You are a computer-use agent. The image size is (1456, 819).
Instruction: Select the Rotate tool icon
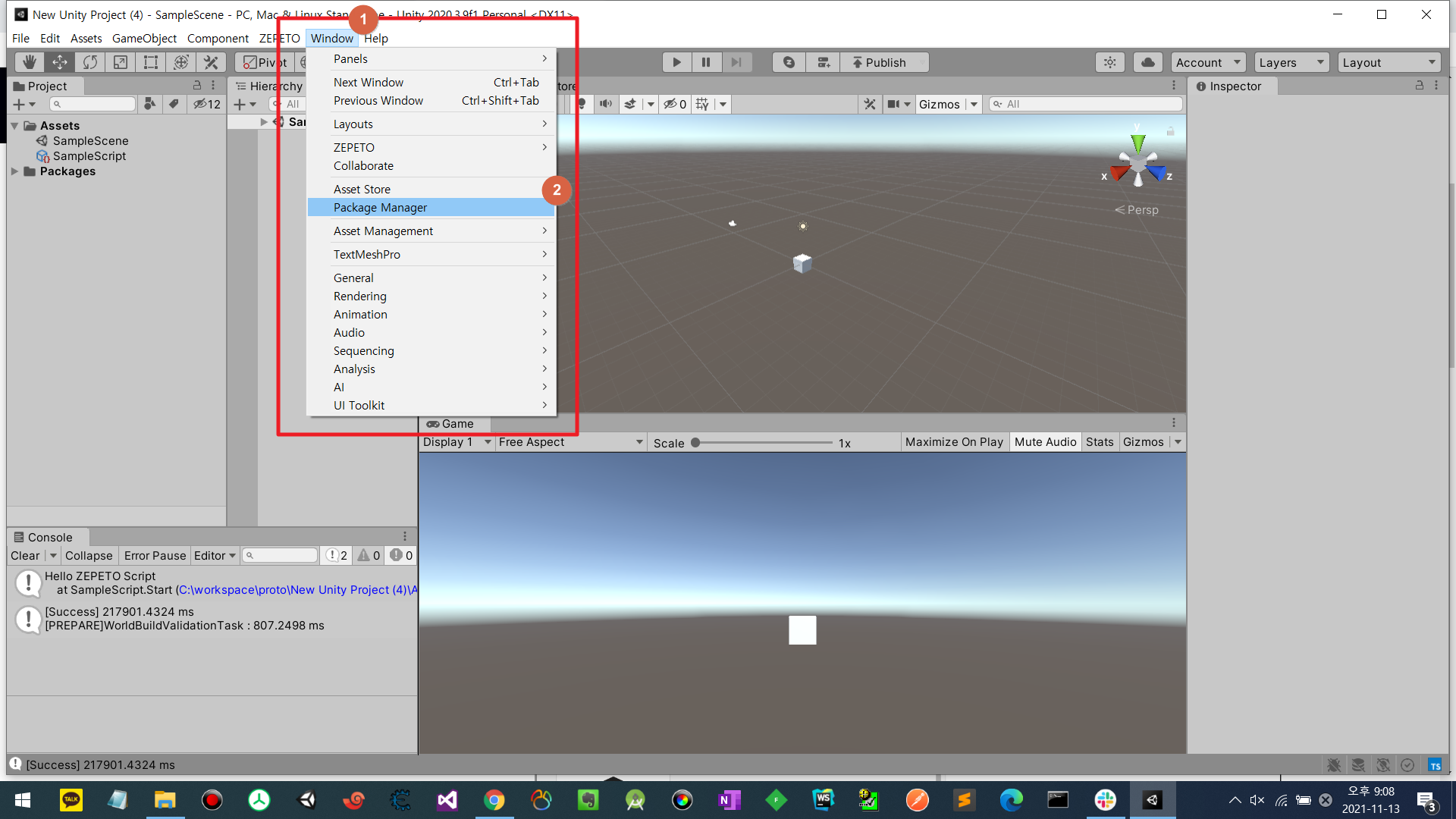pos(90,62)
